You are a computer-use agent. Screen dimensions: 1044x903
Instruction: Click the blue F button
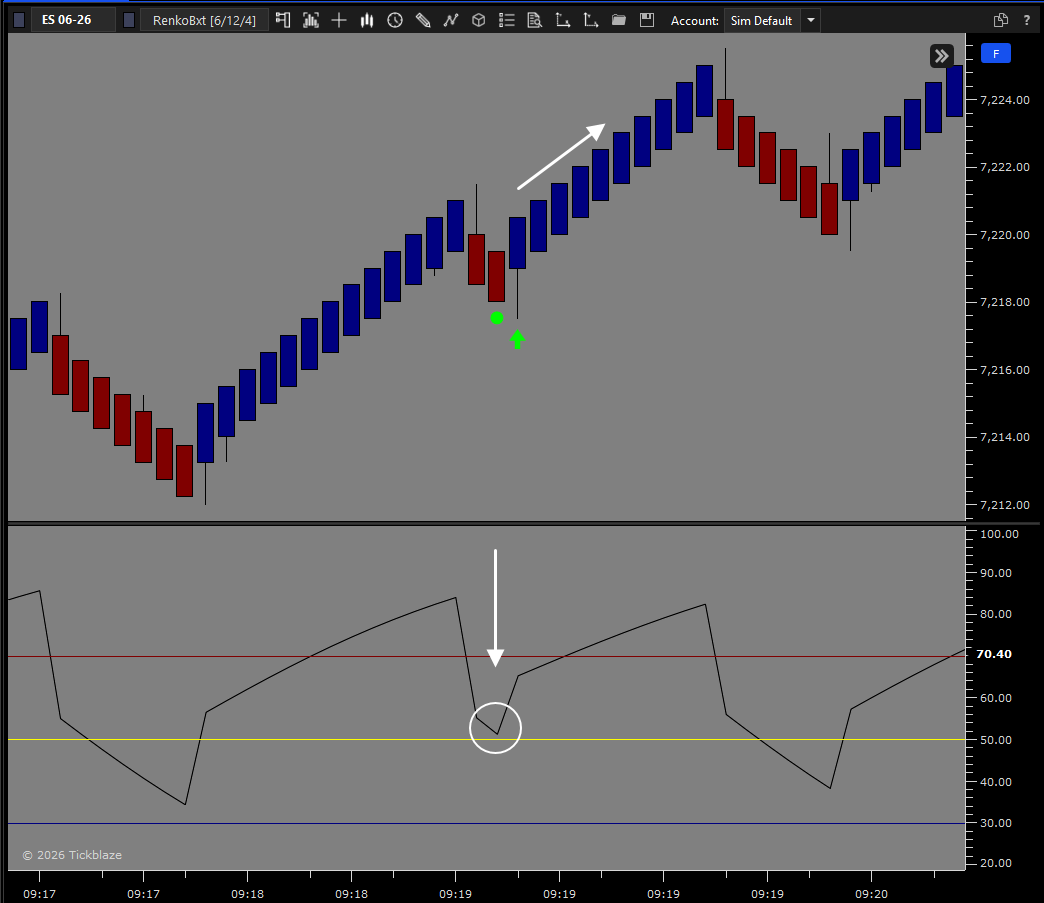pyautogui.click(x=996, y=54)
